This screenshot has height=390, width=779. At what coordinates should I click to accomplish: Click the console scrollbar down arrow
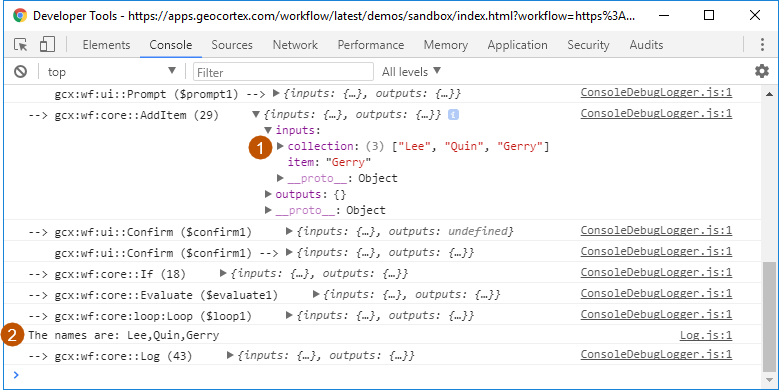770,380
